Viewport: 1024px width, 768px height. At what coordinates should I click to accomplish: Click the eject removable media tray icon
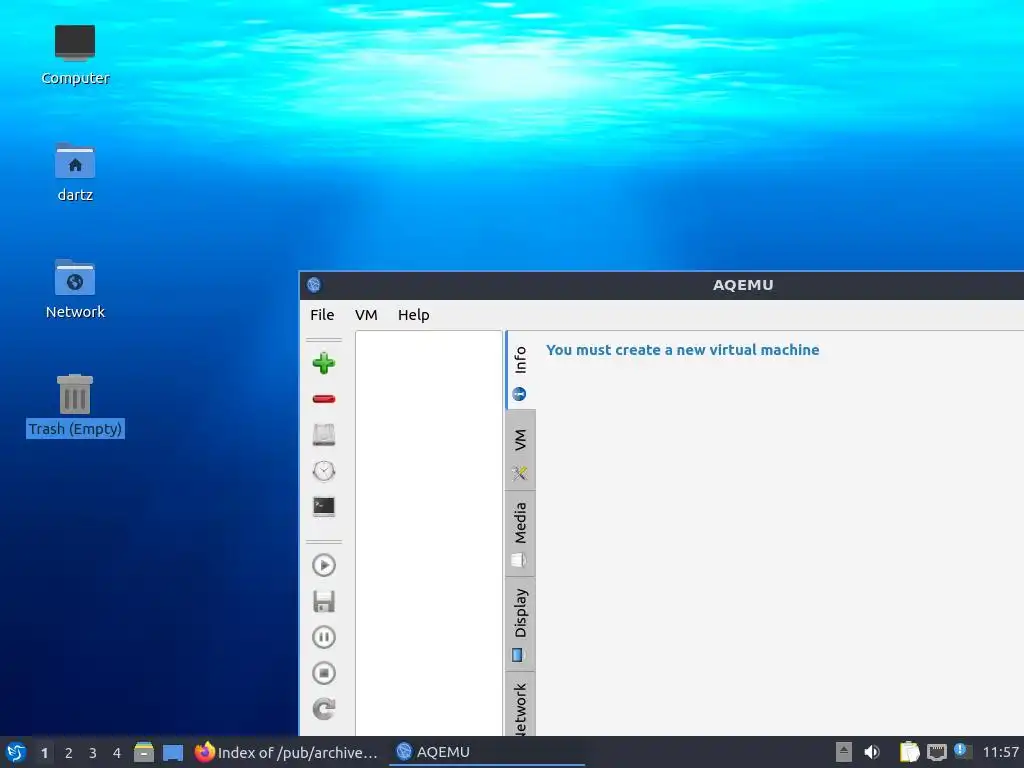(844, 752)
